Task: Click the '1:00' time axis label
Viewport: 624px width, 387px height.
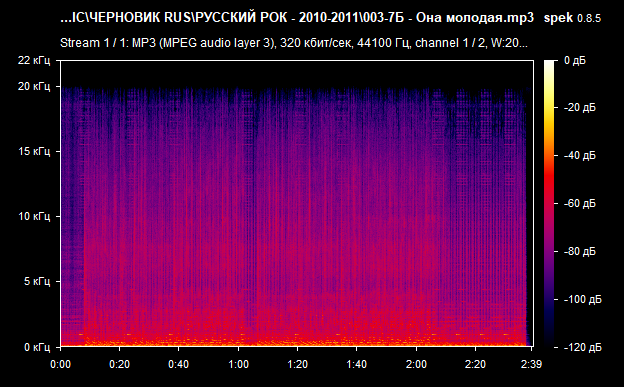Action: tap(238, 364)
